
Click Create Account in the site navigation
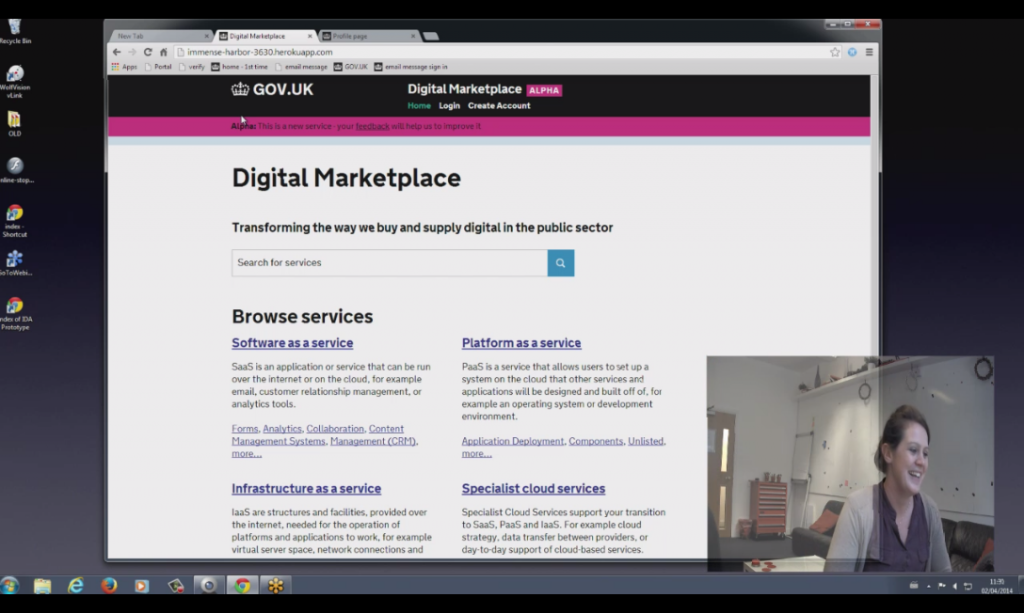pos(499,106)
